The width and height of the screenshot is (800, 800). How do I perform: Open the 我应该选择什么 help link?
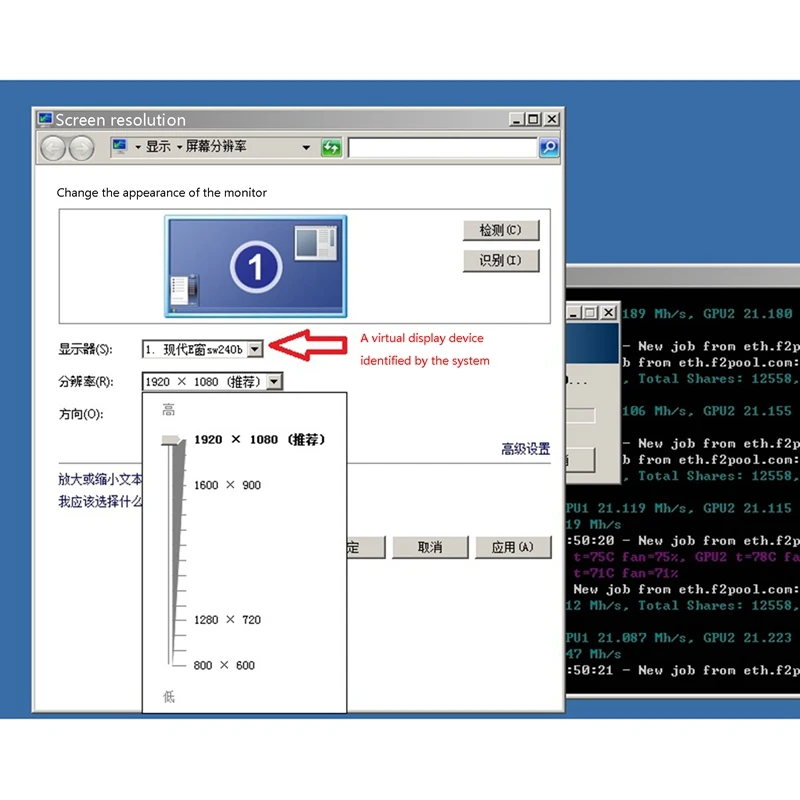(x=100, y=502)
